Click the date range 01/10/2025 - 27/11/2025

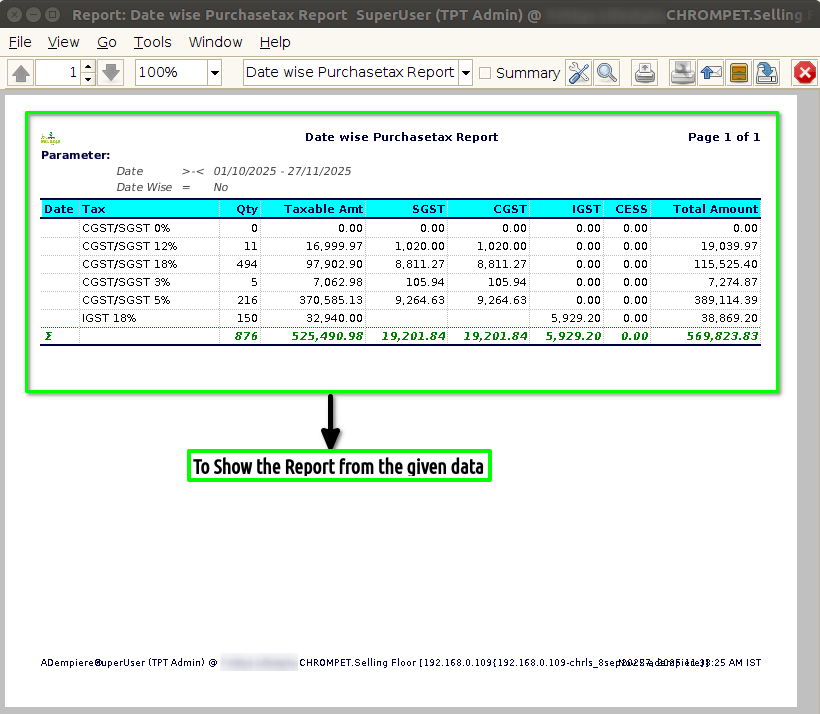(x=282, y=171)
